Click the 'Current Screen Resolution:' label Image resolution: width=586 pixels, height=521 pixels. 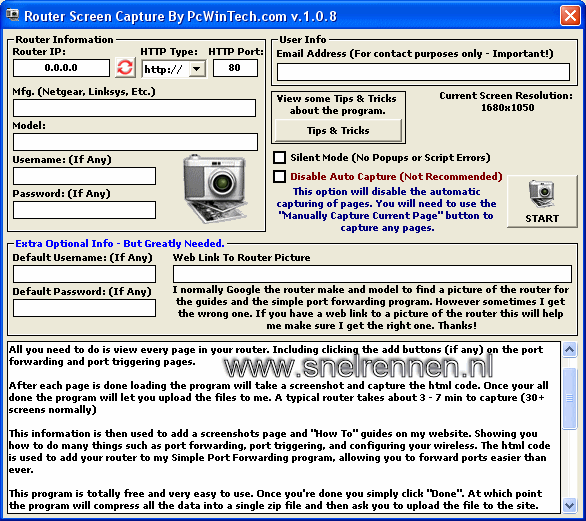pyautogui.click(x=506, y=96)
